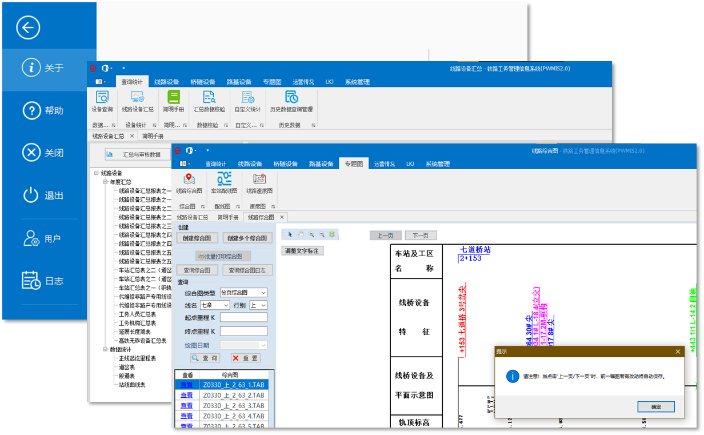This screenshot has width=704, height=435.
Task: Select the pointer arrow tool in drawing toolbar
Action: tap(290, 234)
